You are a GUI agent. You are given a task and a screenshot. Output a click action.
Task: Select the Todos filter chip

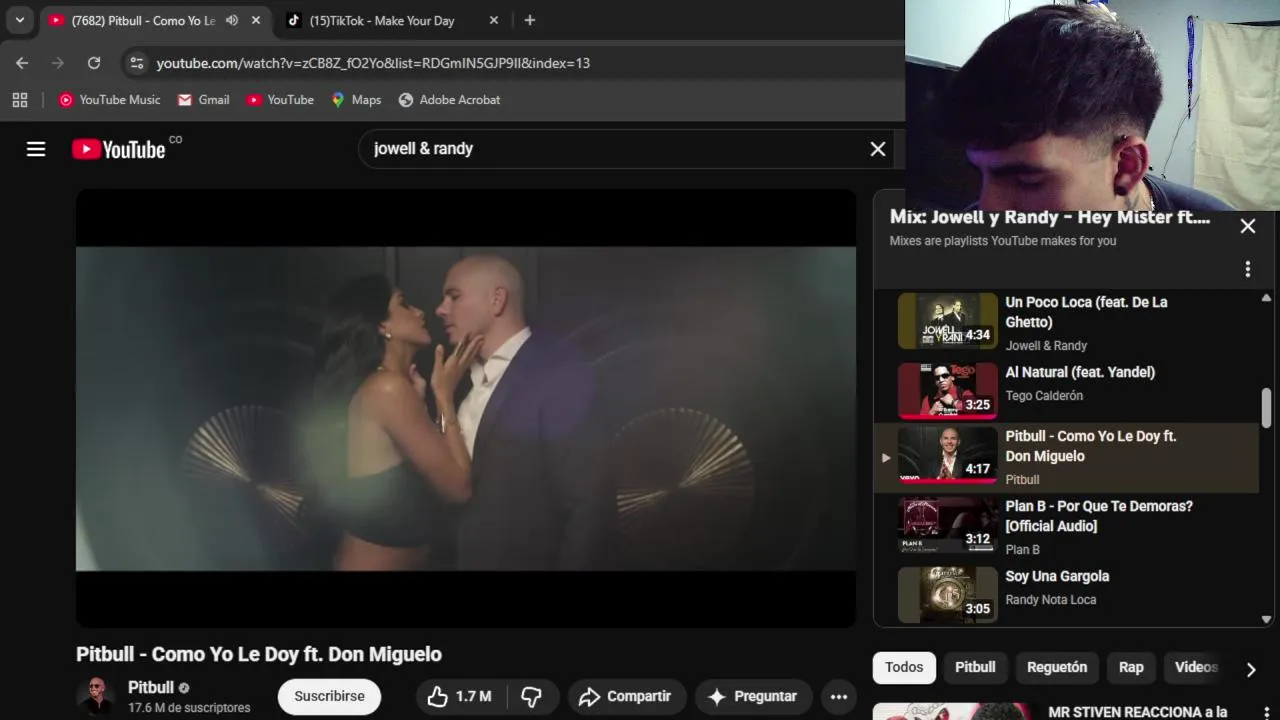(x=904, y=667)
